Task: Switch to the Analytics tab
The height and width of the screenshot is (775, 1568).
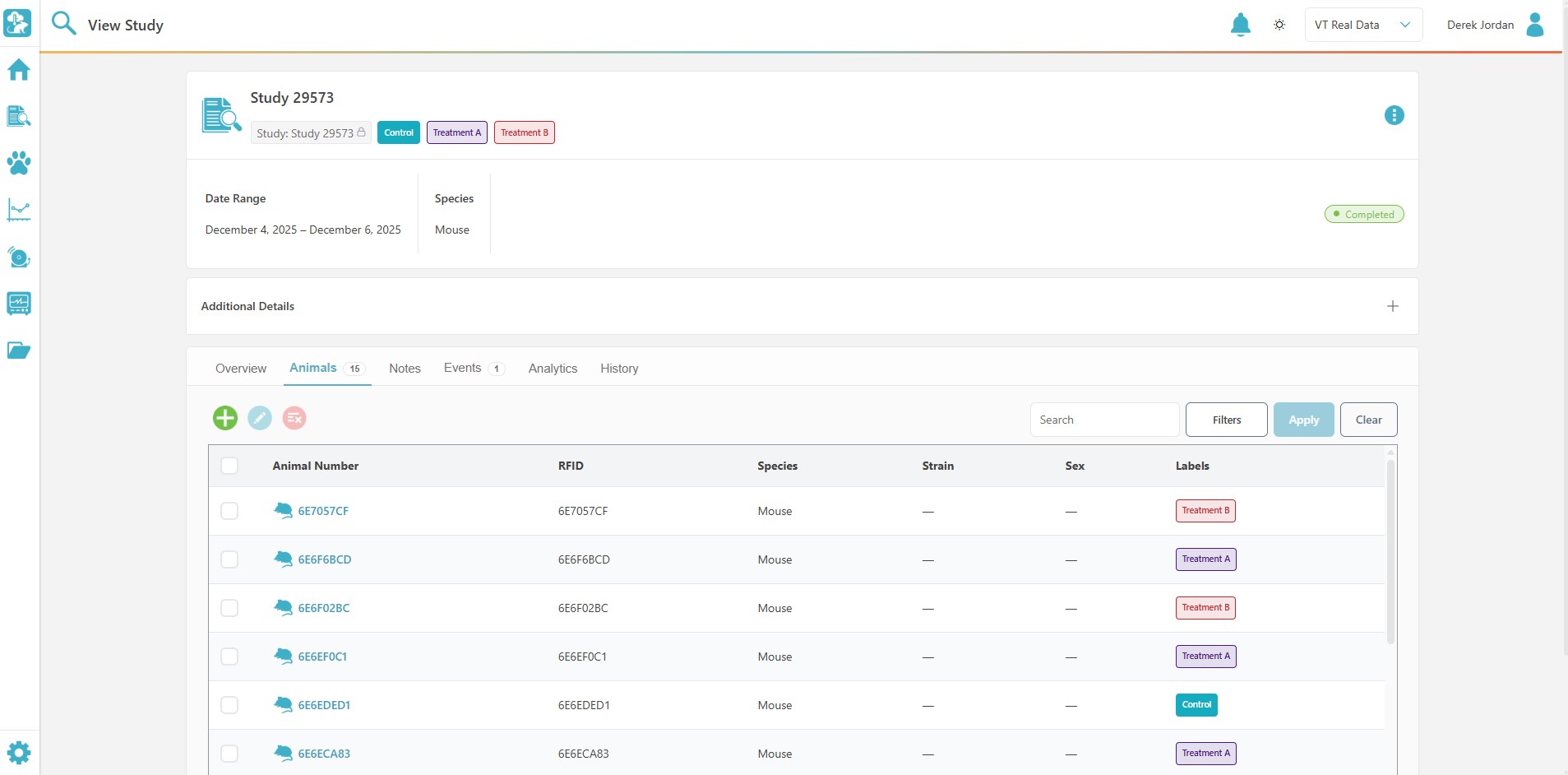Action: [x=553, y=369]
